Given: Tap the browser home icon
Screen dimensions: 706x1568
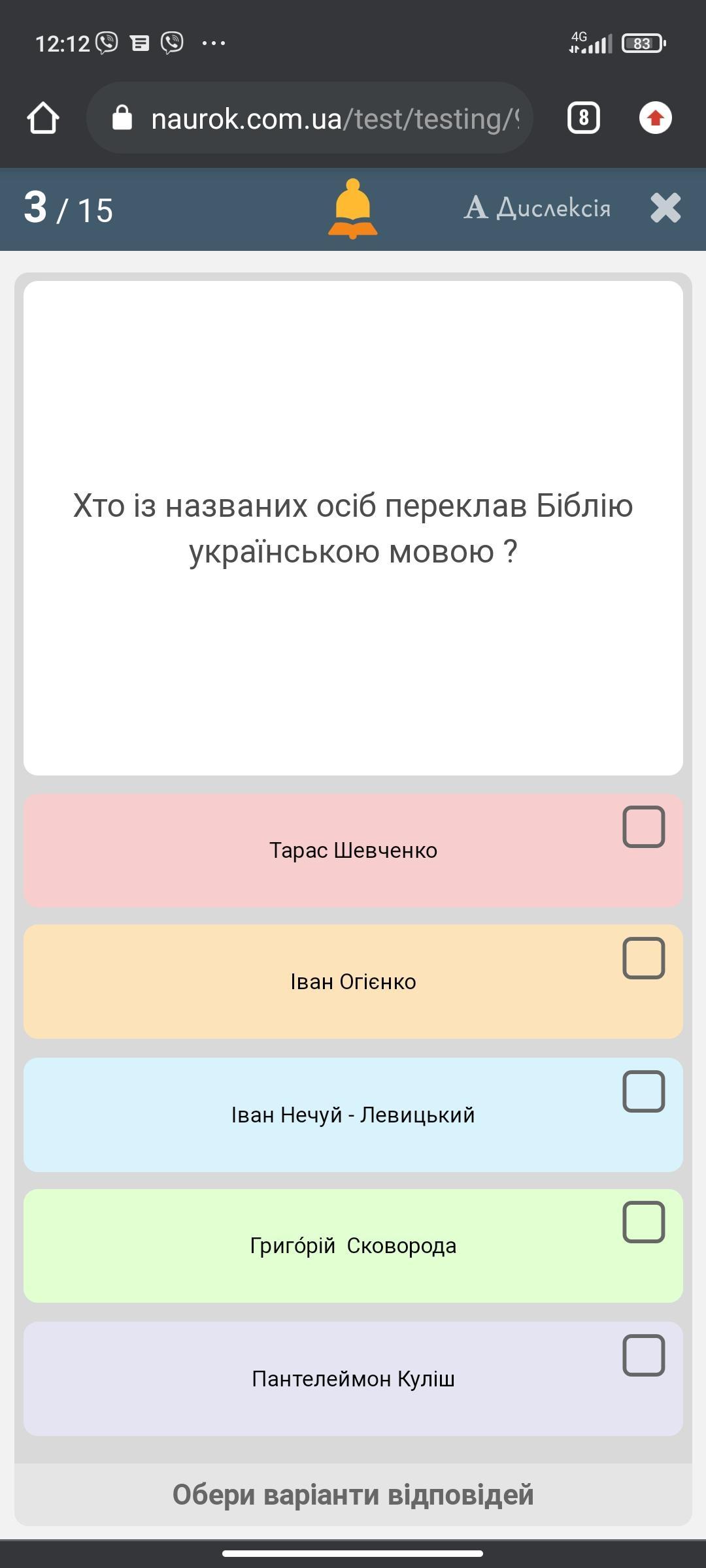Looking at the screenshot, I should tap(43, 118).
